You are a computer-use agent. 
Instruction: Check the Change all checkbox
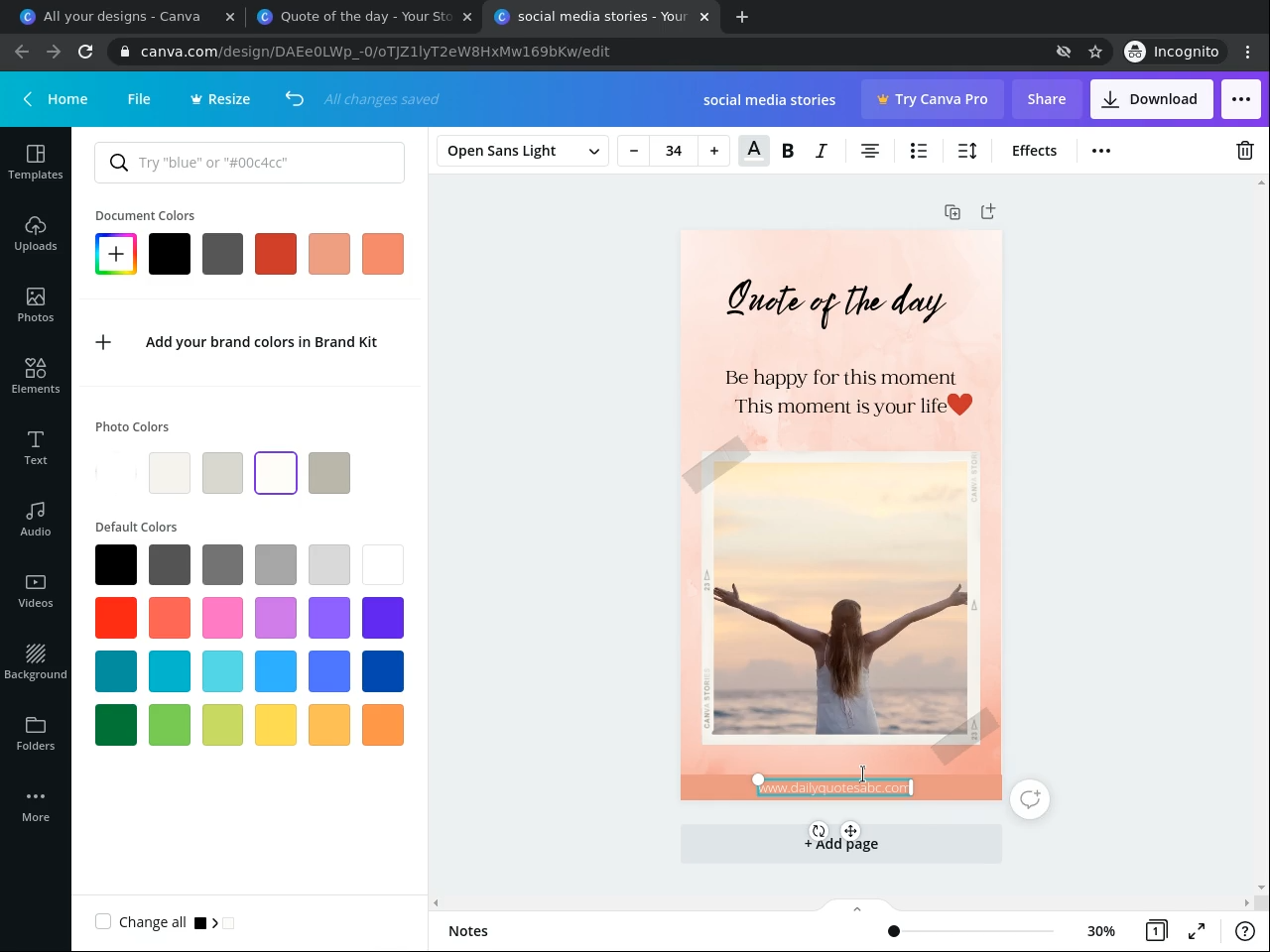point(103,922)
